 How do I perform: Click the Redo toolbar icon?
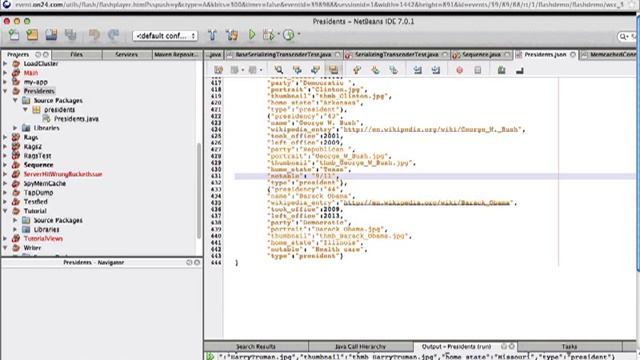pyautogui.click(x=113, y=35)
